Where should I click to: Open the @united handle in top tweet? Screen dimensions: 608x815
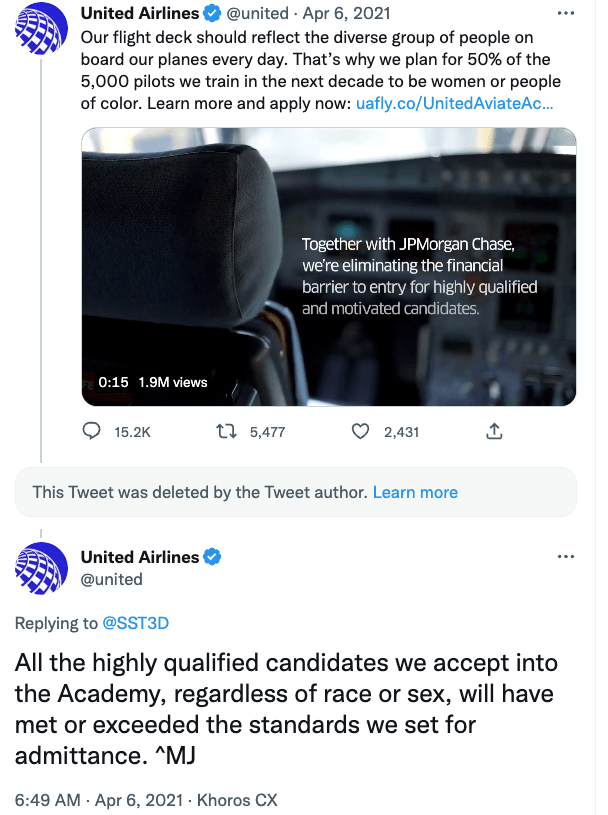[257, 14]
